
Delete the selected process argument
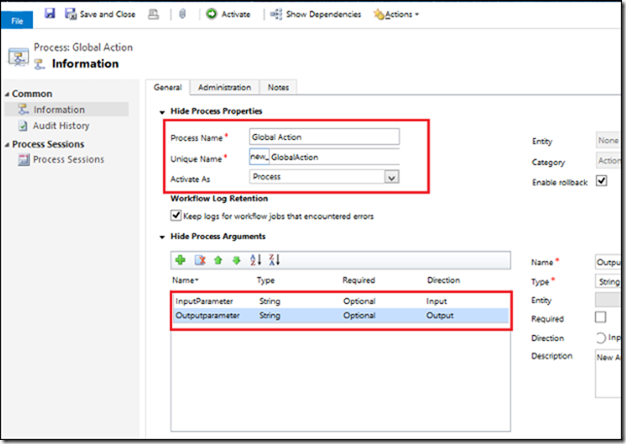coord(200,260)
